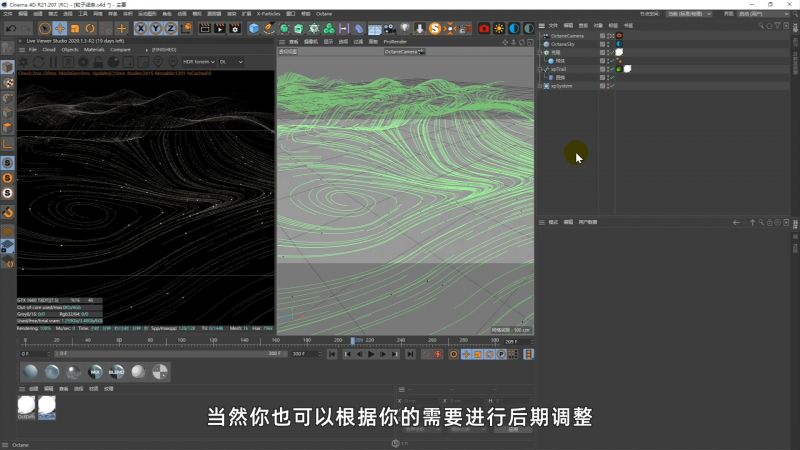Open Live Viewer Cloud menu
Image resolution: width=800 pixels, height=450 pixels.
[x=48, y=49]
